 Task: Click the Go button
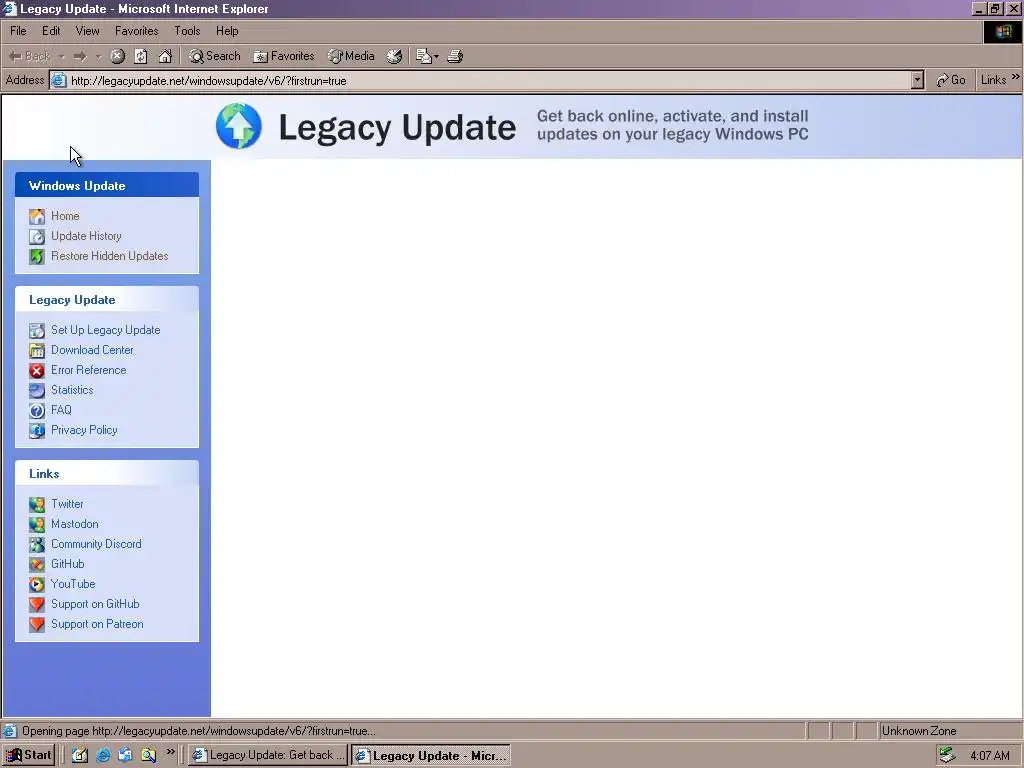click(x=951, y=80)
